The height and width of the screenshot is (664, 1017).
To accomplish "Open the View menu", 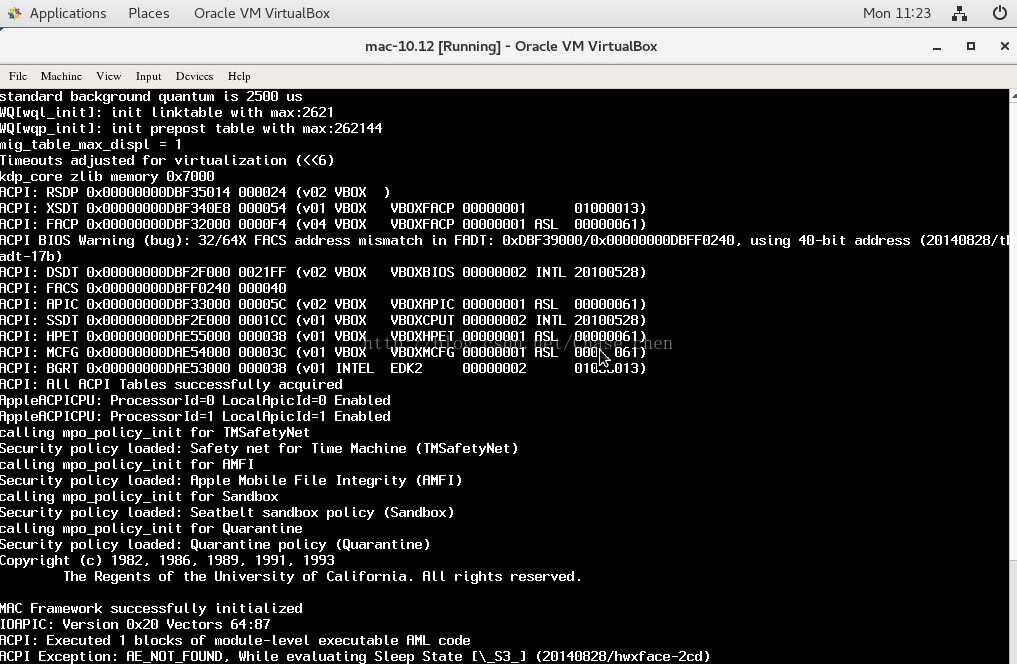I will coord(108,76).
